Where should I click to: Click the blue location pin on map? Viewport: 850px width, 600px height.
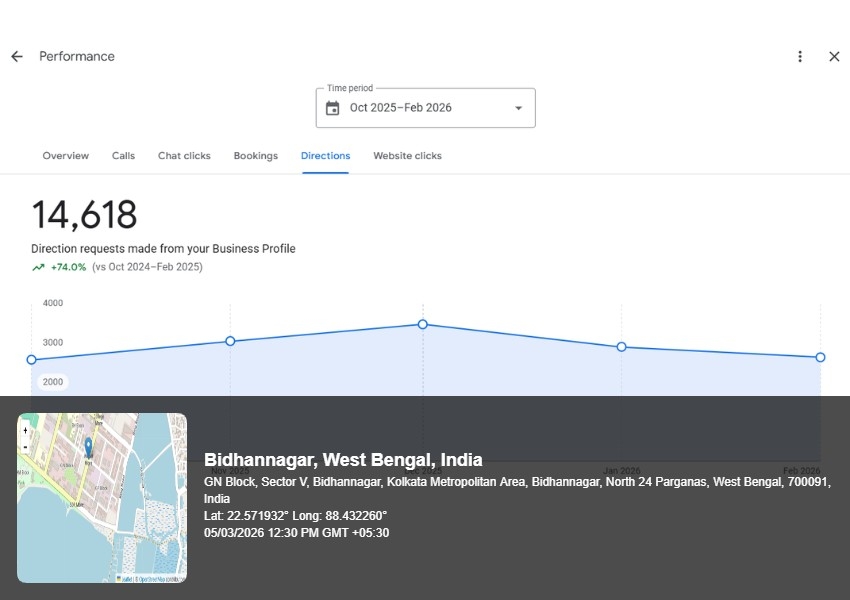click(x=88, y=447)
